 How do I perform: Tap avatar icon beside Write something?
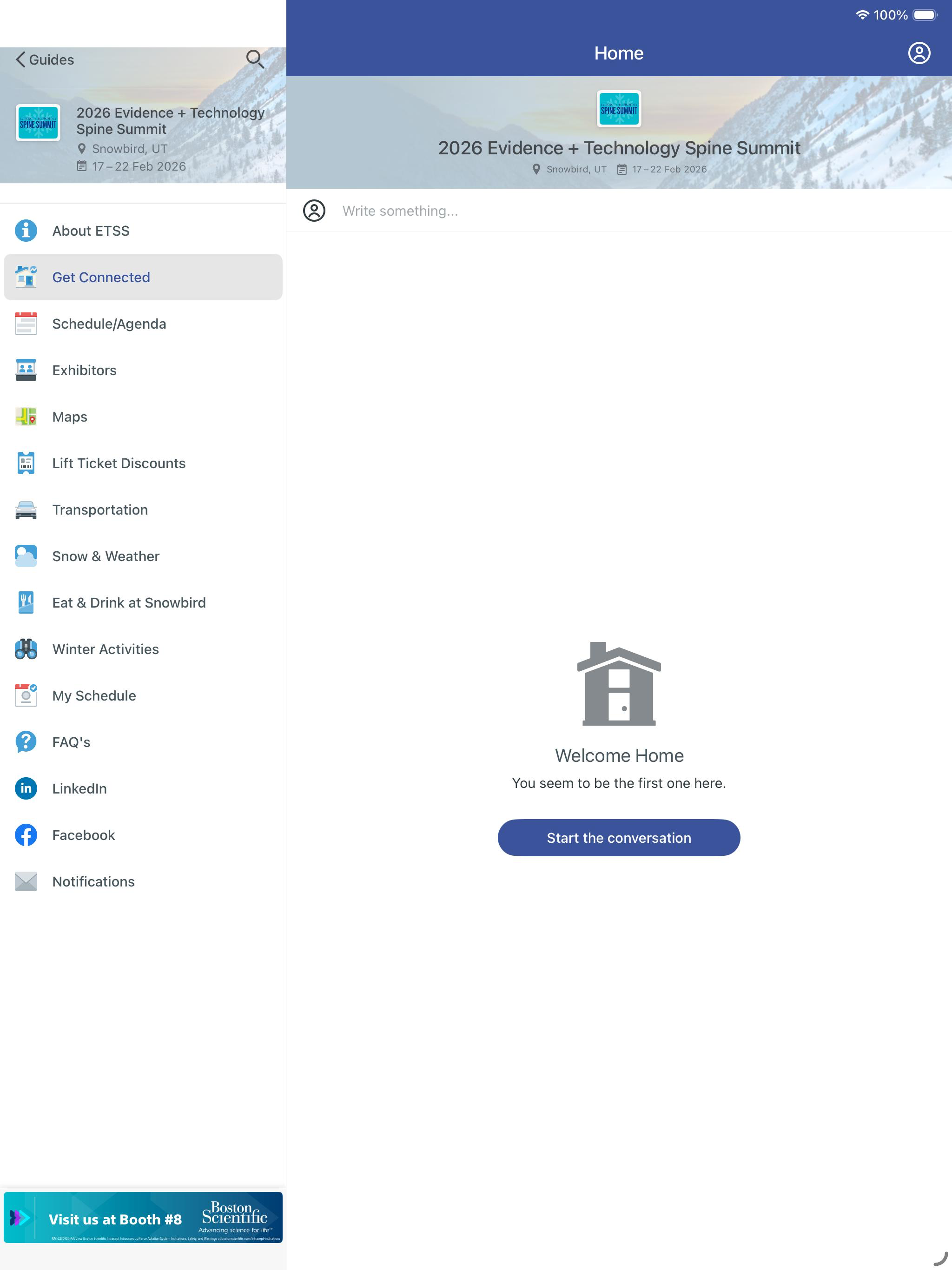314,211
